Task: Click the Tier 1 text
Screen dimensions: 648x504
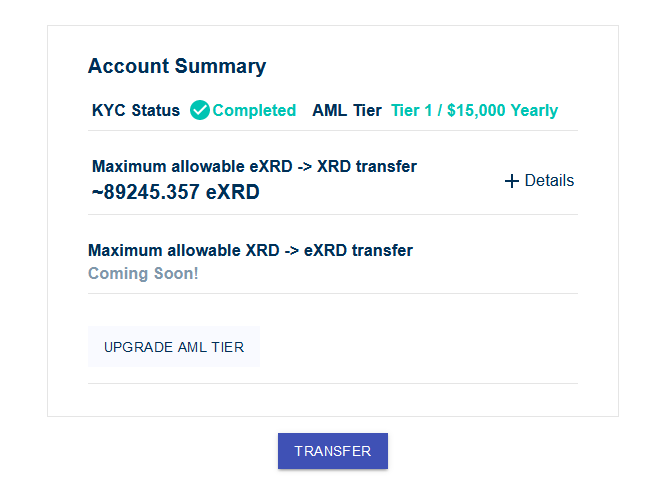Action: pyautogui.click(x=412, y=110)
